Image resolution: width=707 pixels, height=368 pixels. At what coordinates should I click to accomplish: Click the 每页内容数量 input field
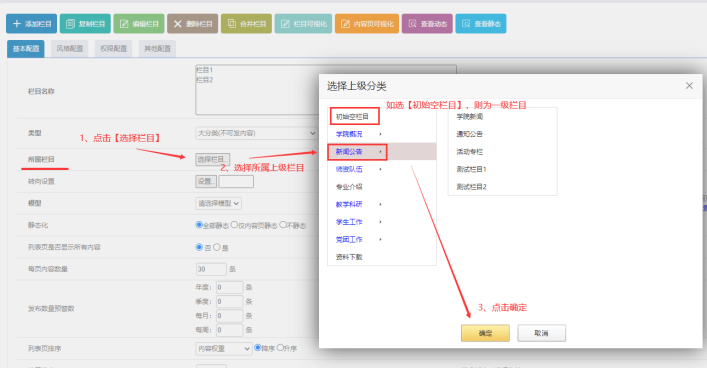point(211,269)
